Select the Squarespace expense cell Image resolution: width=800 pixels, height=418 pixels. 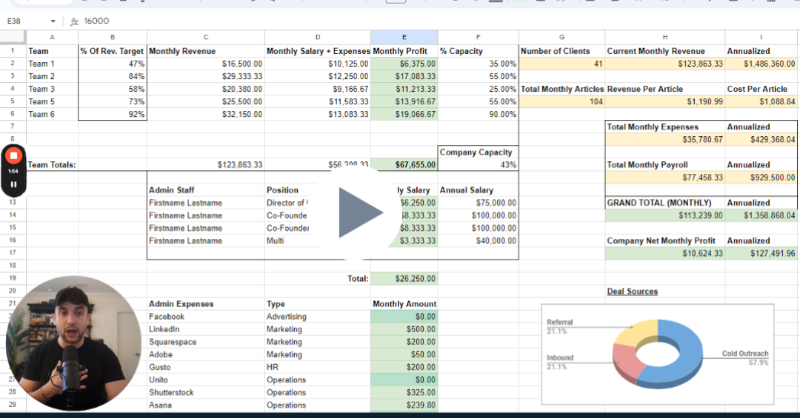coord(206,342)
